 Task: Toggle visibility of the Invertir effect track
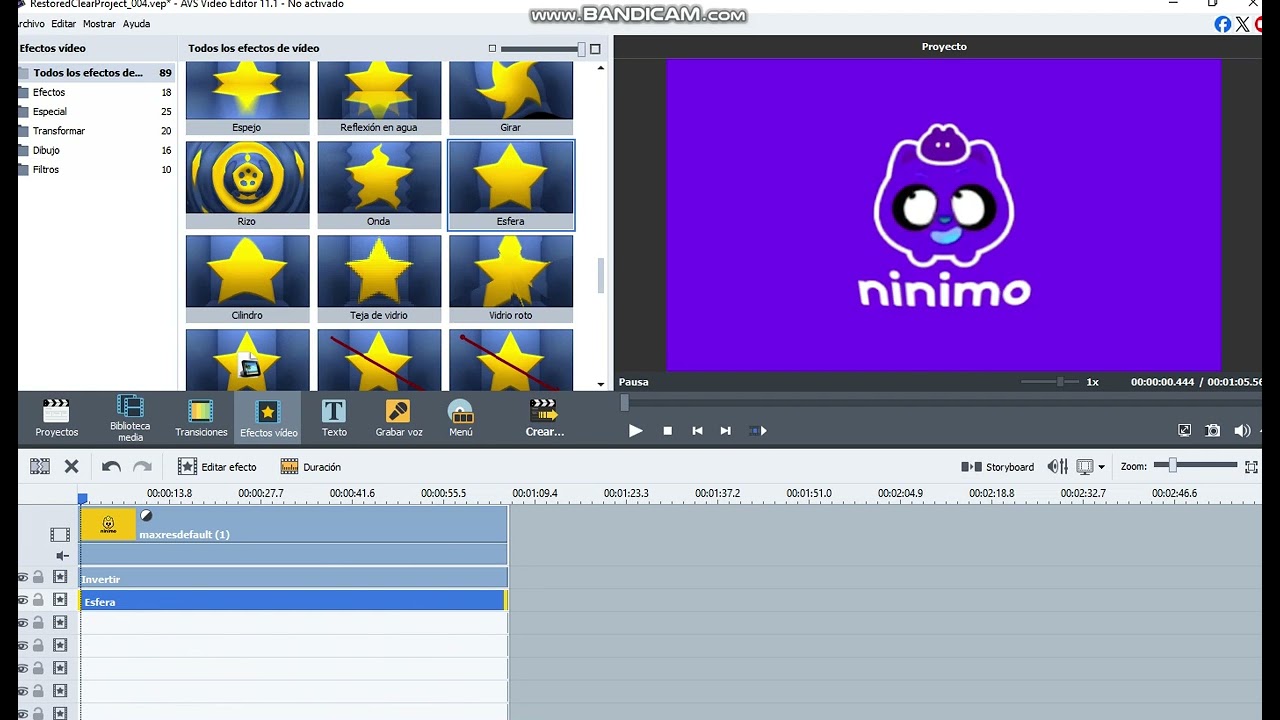pos(22,577)
